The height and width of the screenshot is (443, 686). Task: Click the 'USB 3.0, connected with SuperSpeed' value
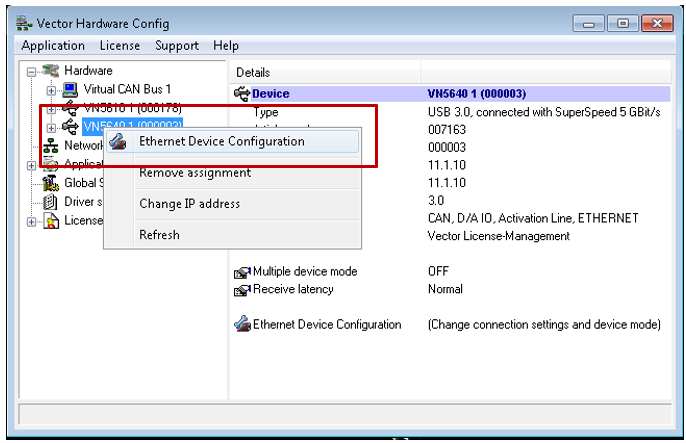544,112
